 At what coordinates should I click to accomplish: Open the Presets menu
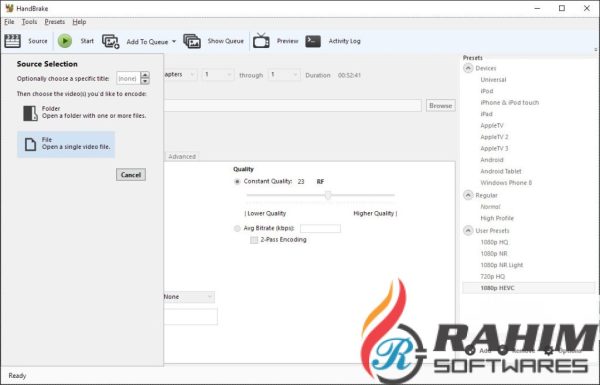pos(55,22)
